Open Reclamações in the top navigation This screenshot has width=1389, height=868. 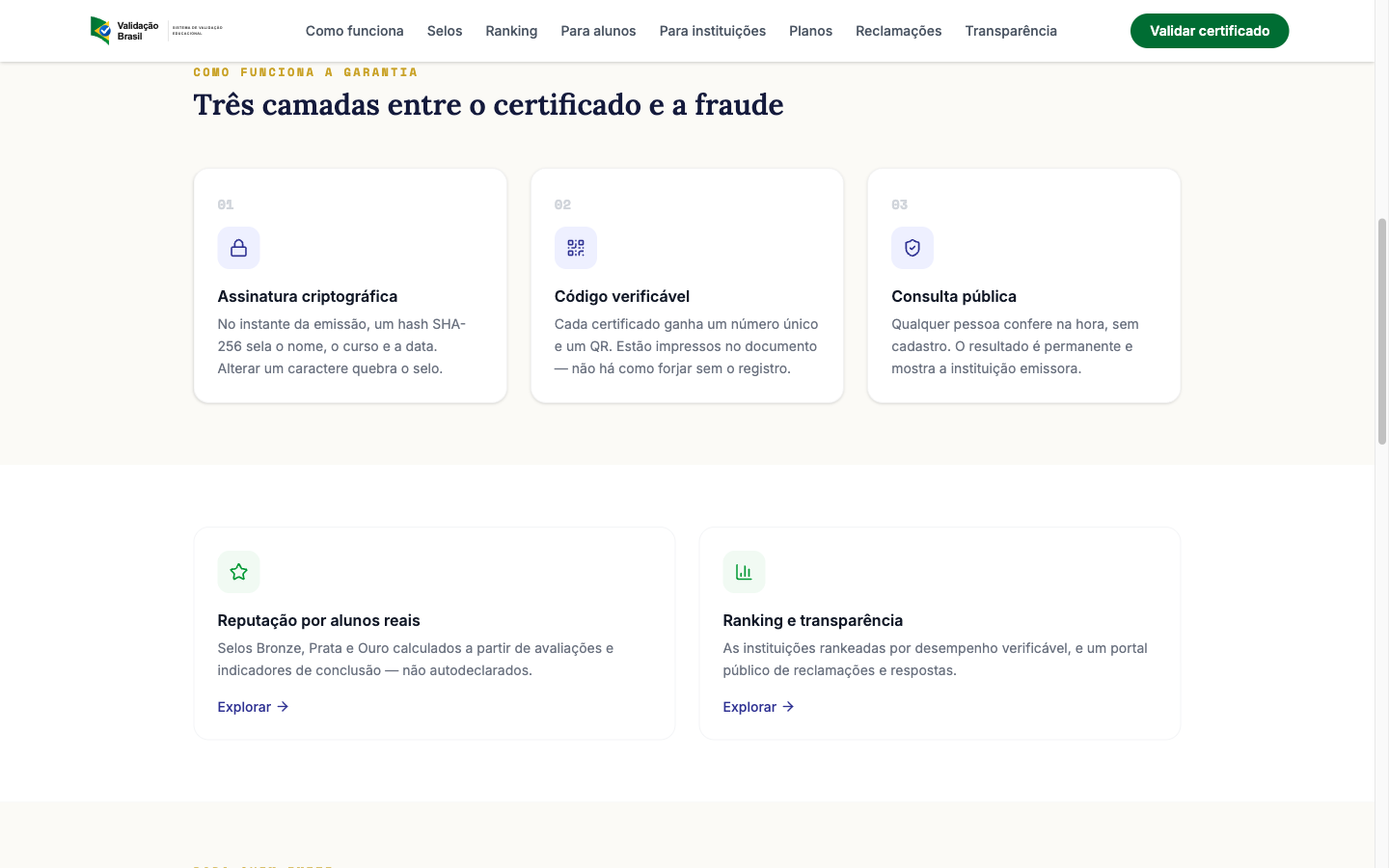[899, 31]
